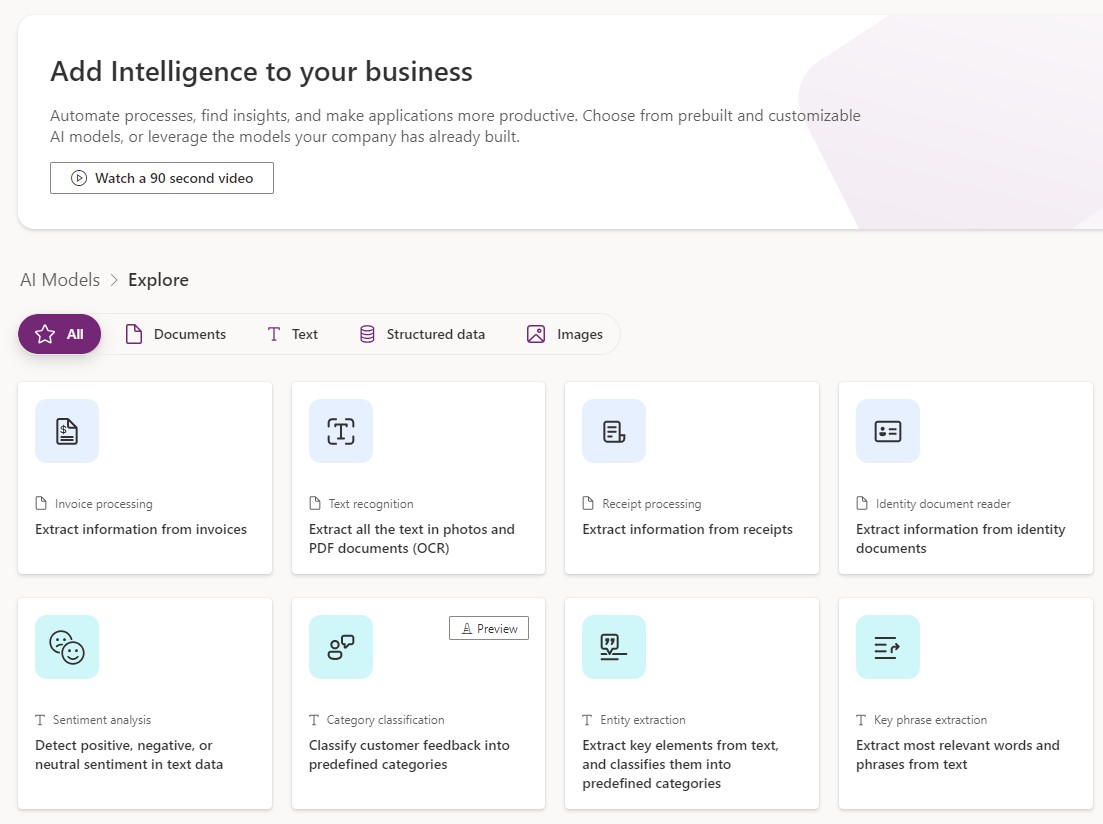Open Extract information from receipts card
Image resolution: width=1103 pixels, height=824 pixels.
(692, 478)
